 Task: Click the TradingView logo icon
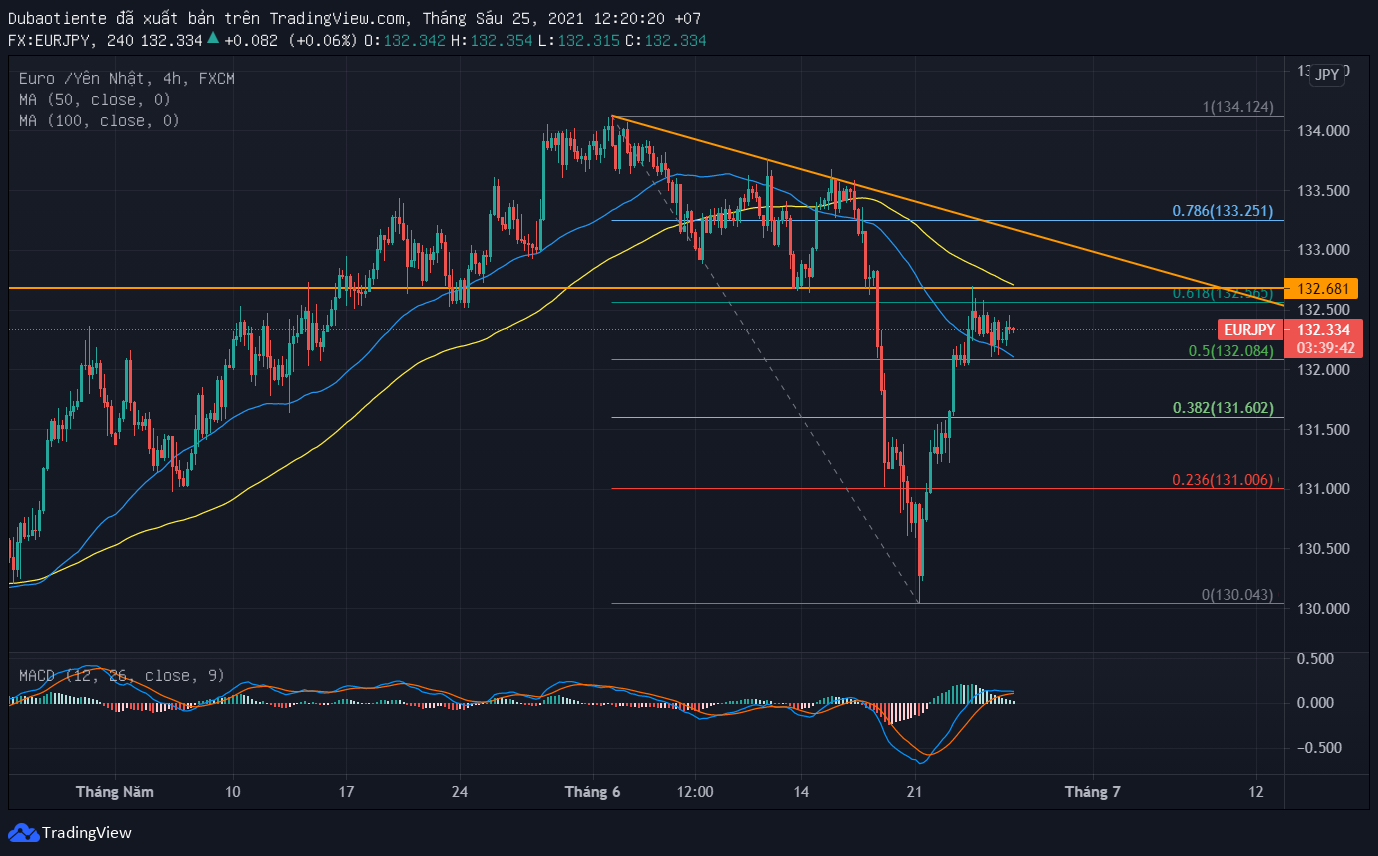[x=23, y=832]
